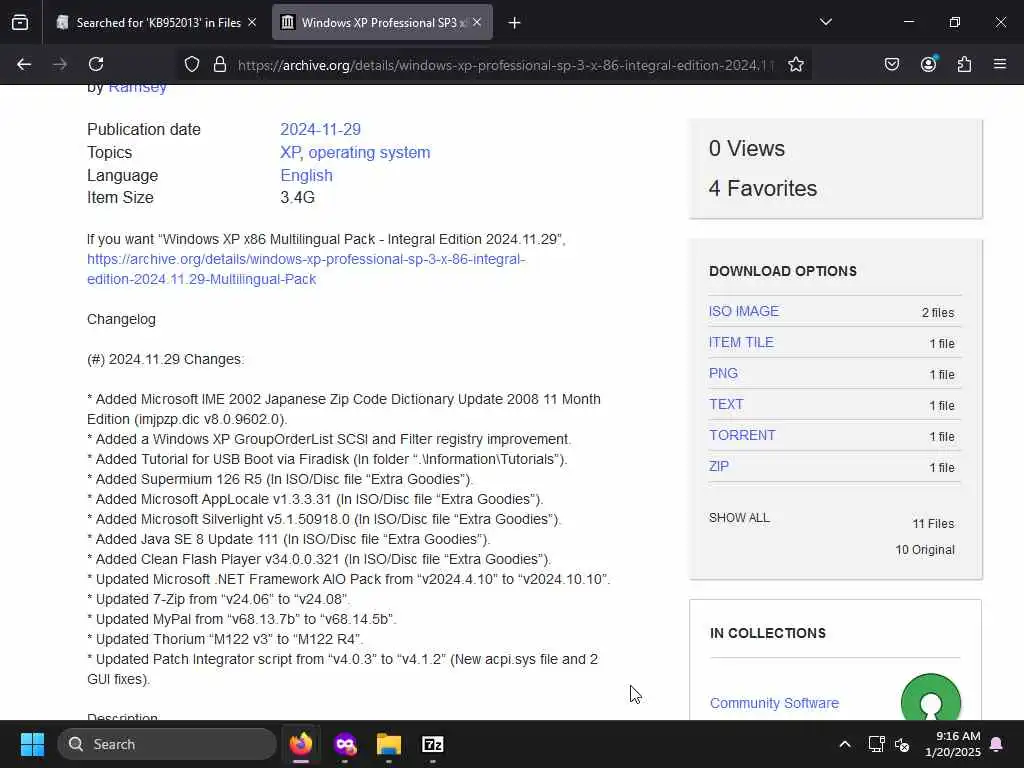Screen dimensions: 1024x768
Task: Click 'DOWNLOAD OPTIONS' heading
Action: 783,271
